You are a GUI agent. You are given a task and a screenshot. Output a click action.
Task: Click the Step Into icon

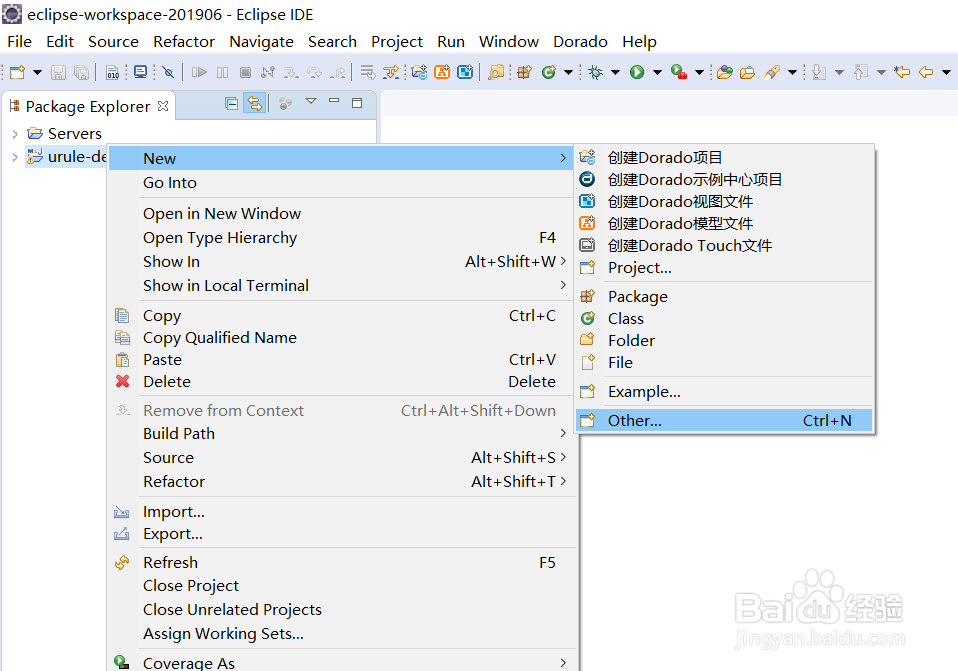point(291,72)
